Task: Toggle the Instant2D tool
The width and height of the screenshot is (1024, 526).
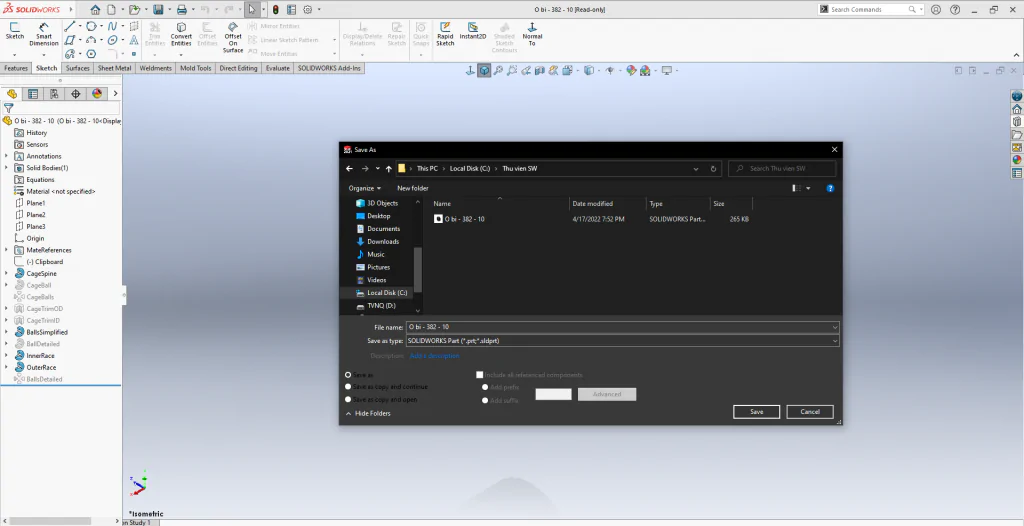Action: [x=473, y=31]
